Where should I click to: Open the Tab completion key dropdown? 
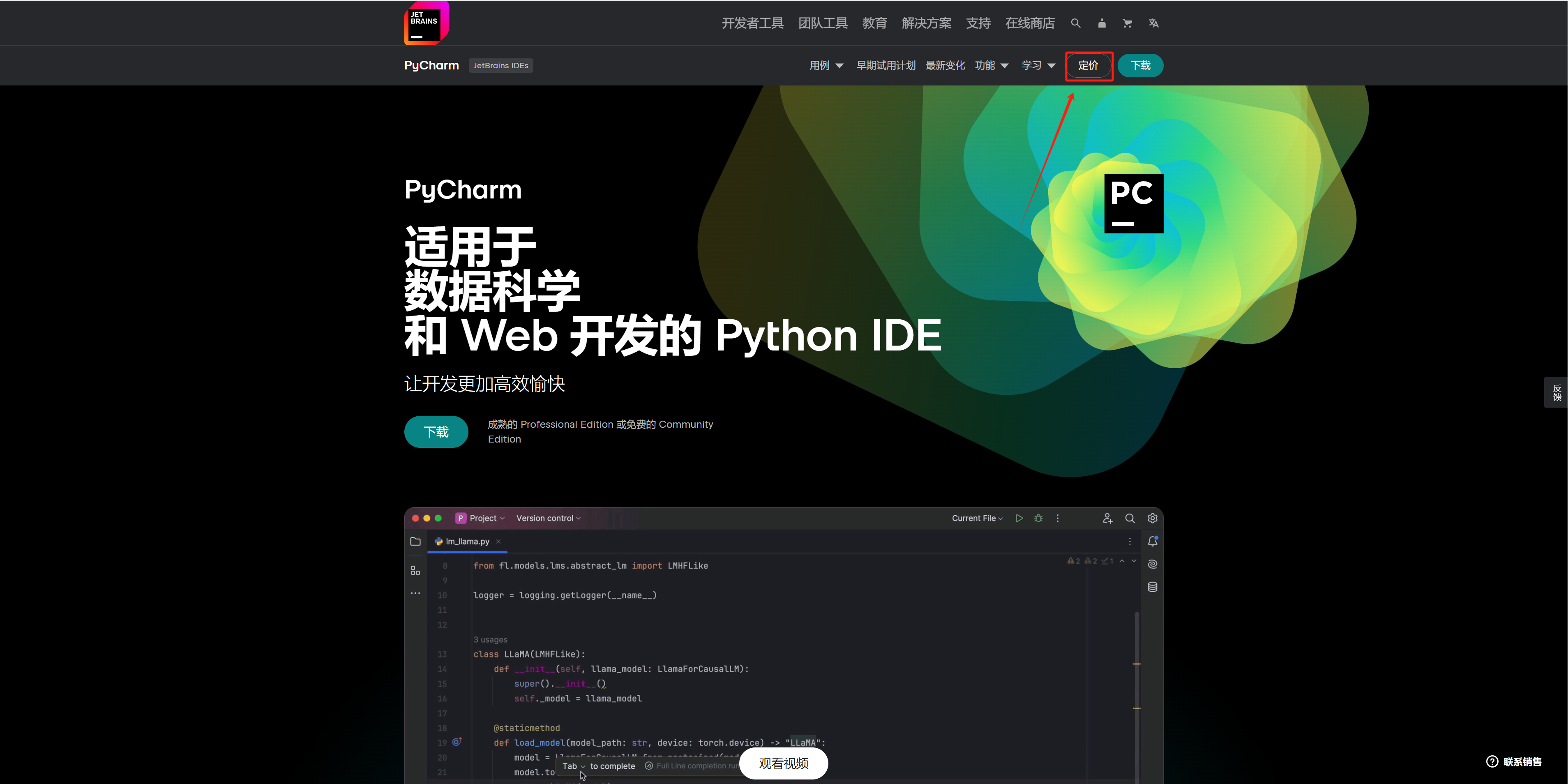[573, 766]
